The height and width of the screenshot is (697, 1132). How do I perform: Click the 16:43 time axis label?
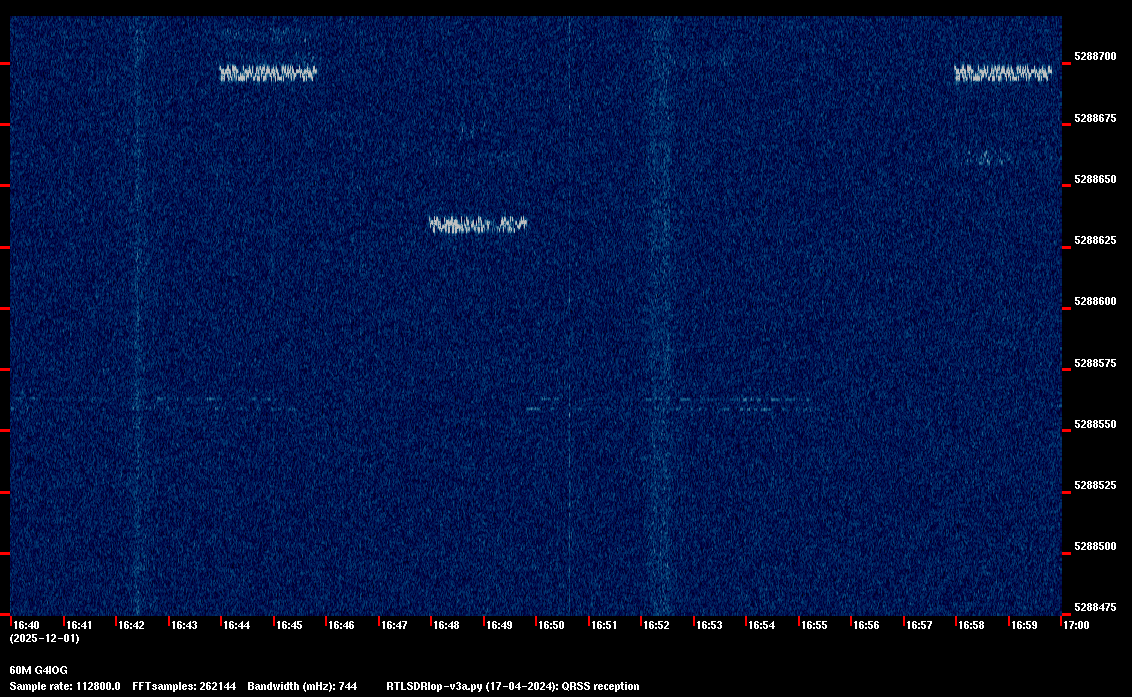coord(184,625)
